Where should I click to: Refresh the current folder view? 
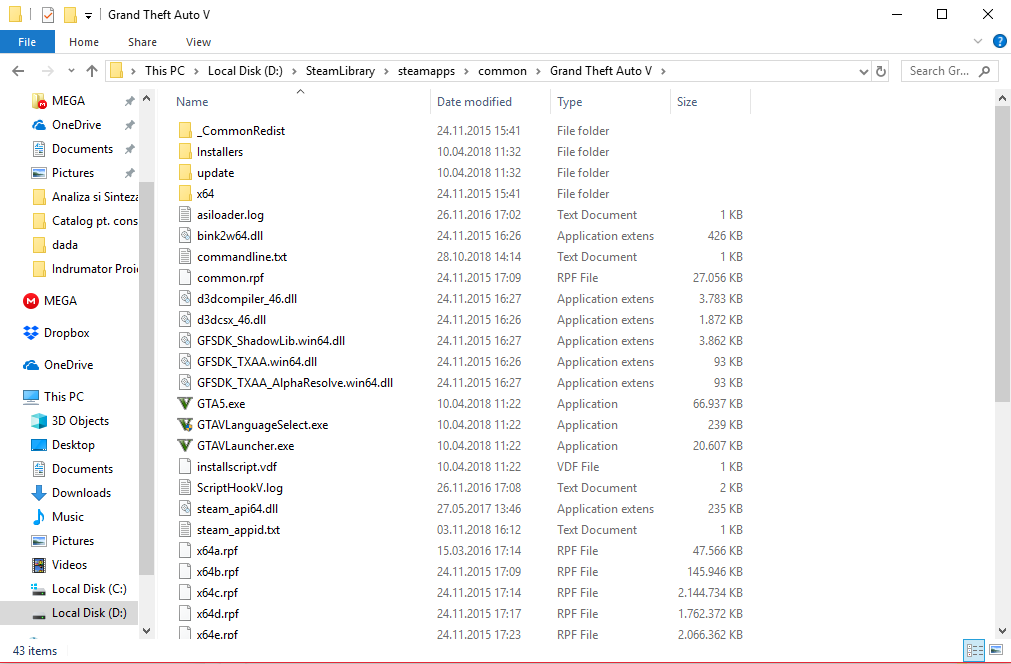(881, 71)
